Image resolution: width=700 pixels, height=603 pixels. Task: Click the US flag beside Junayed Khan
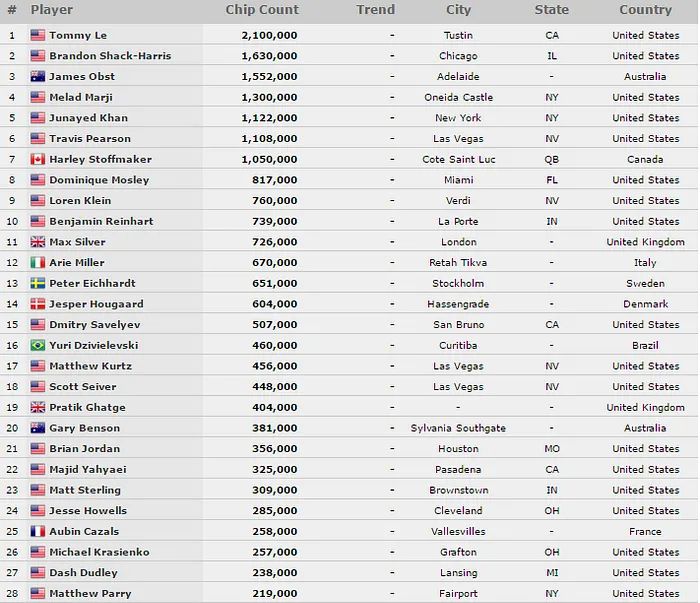(x=38, y=118)
